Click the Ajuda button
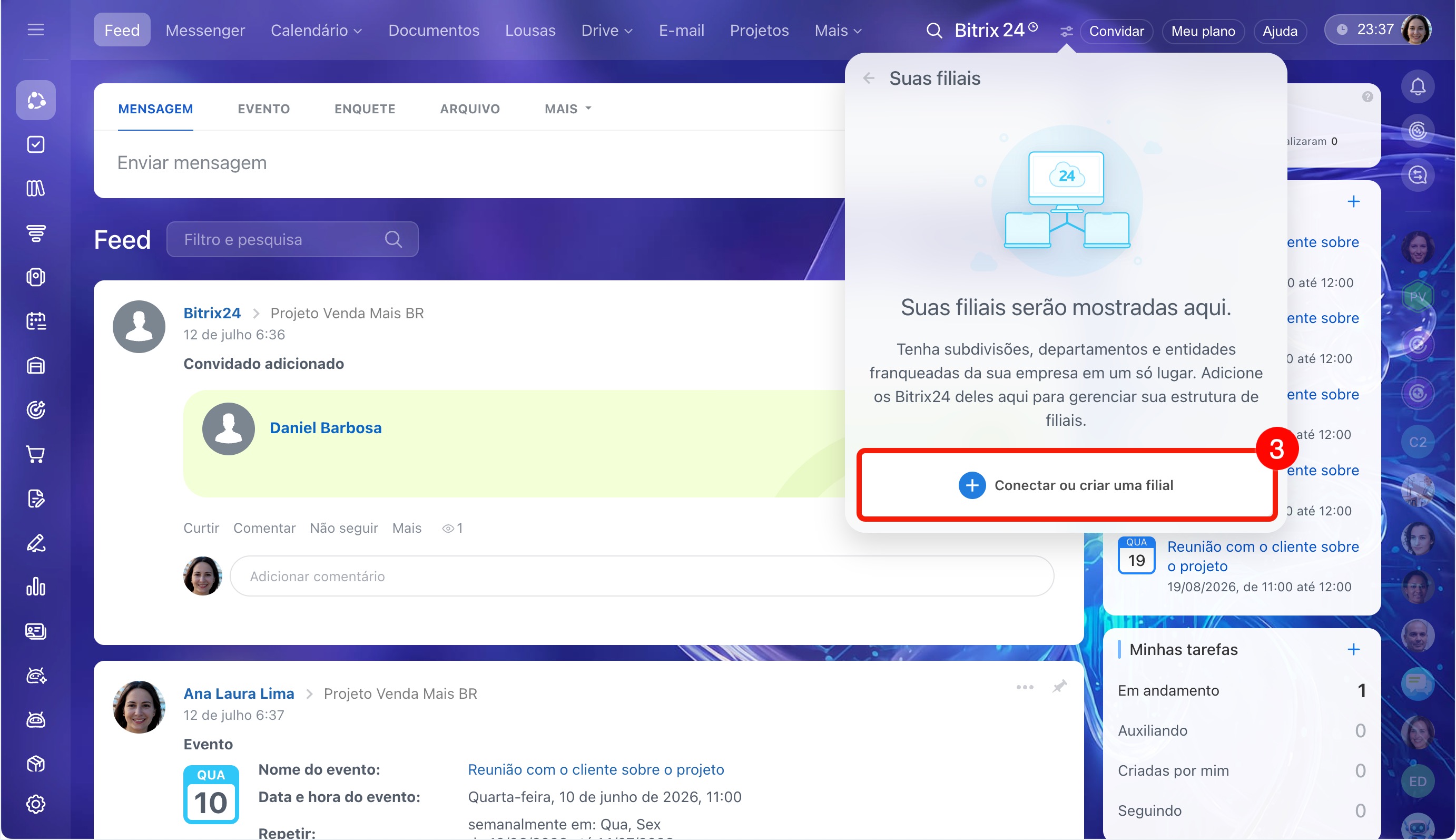Image resolution: width=1456 pixels, height=840 pixels. click(x=1280, y=31)
